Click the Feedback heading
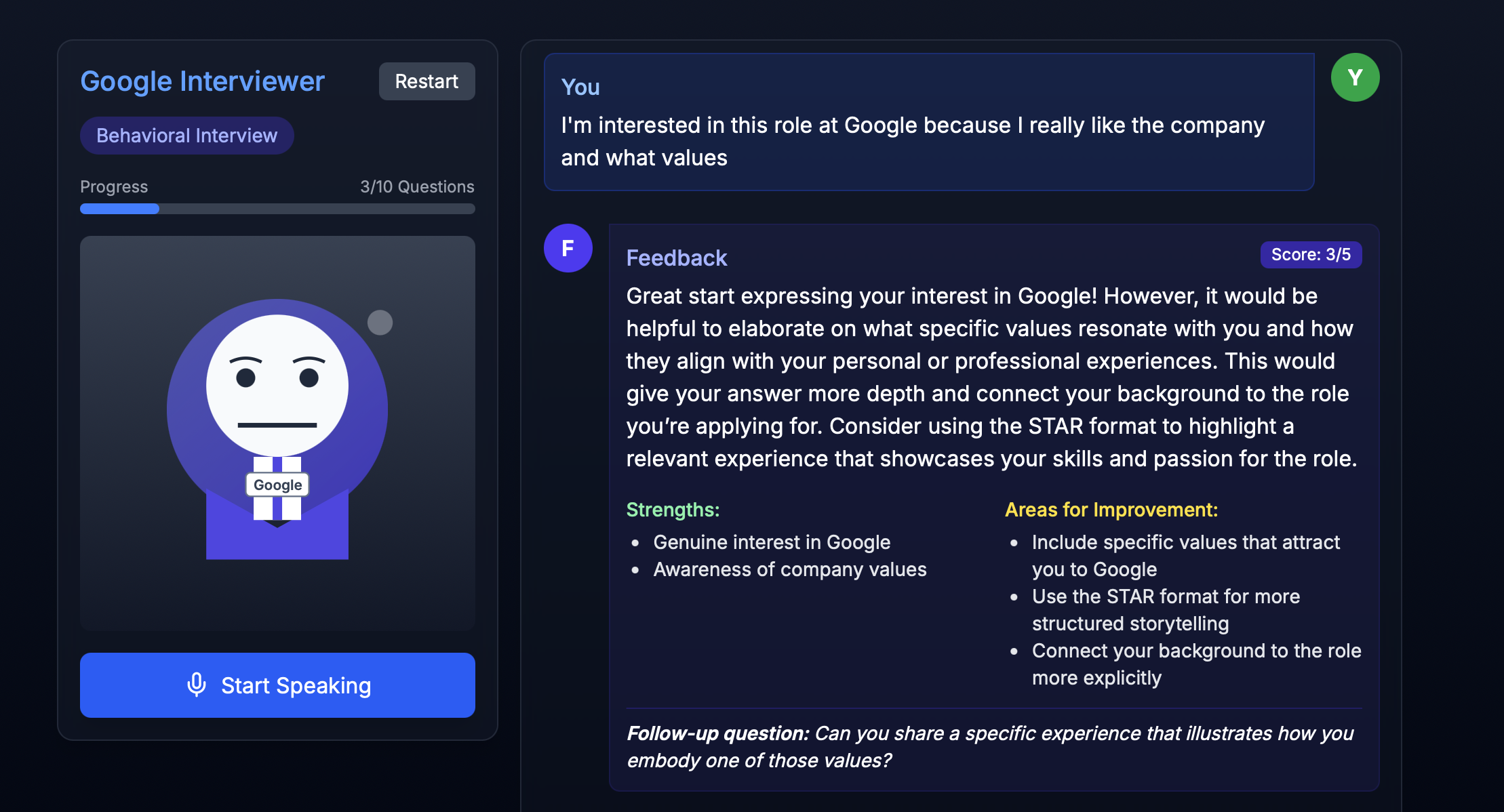The width and height of the screenshot is (1504, 812). click(676, 258)
